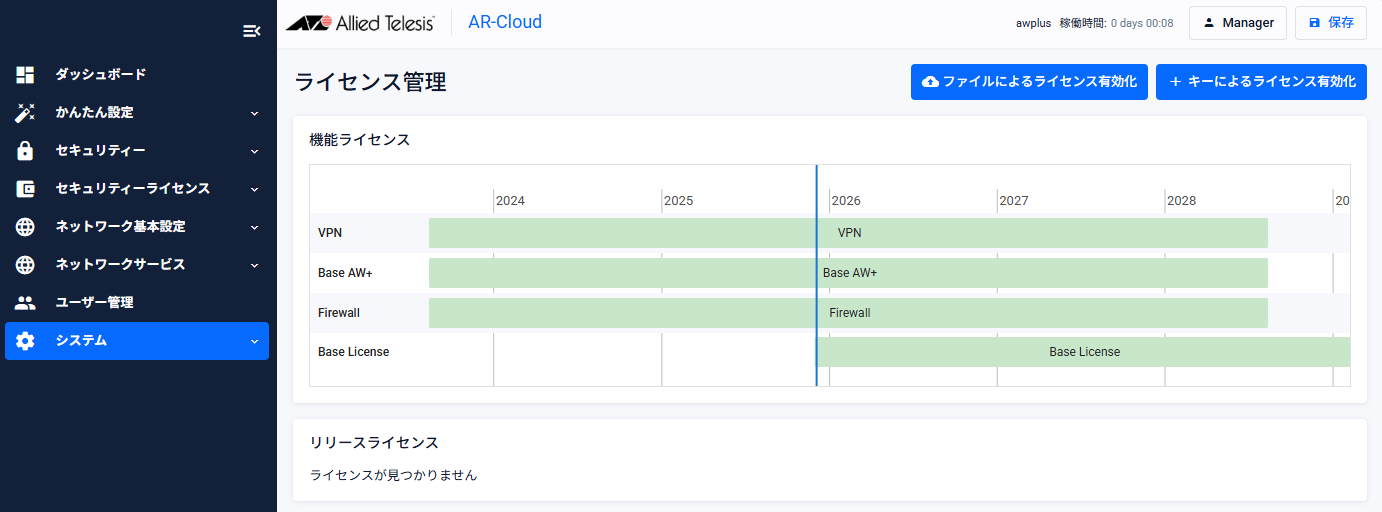Expand the ネットワークサービス chevron
This screenshot has width=1382, height=512.
[254, 265]
